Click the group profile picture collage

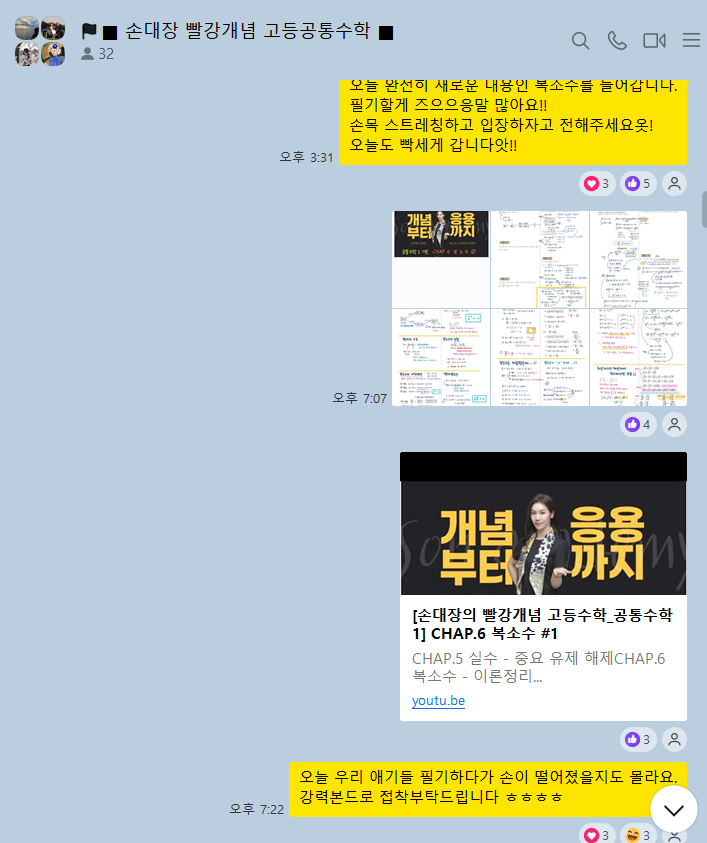40,41
